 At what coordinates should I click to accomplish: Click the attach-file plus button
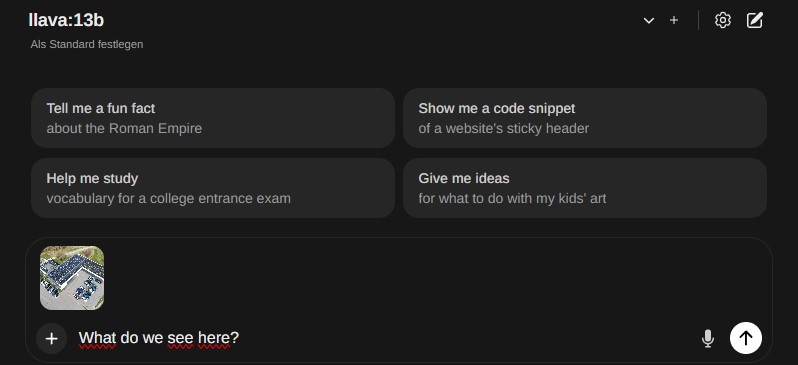51,339
